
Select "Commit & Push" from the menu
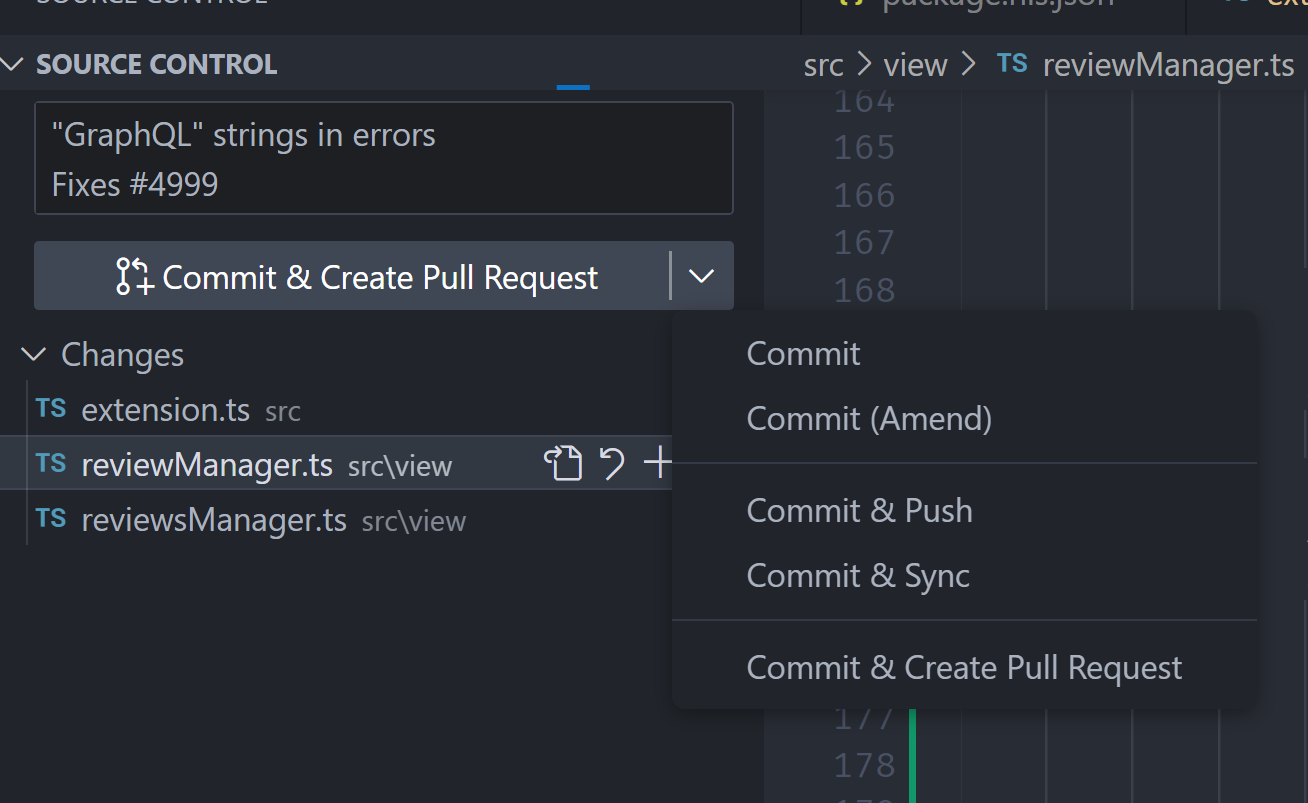859,510
